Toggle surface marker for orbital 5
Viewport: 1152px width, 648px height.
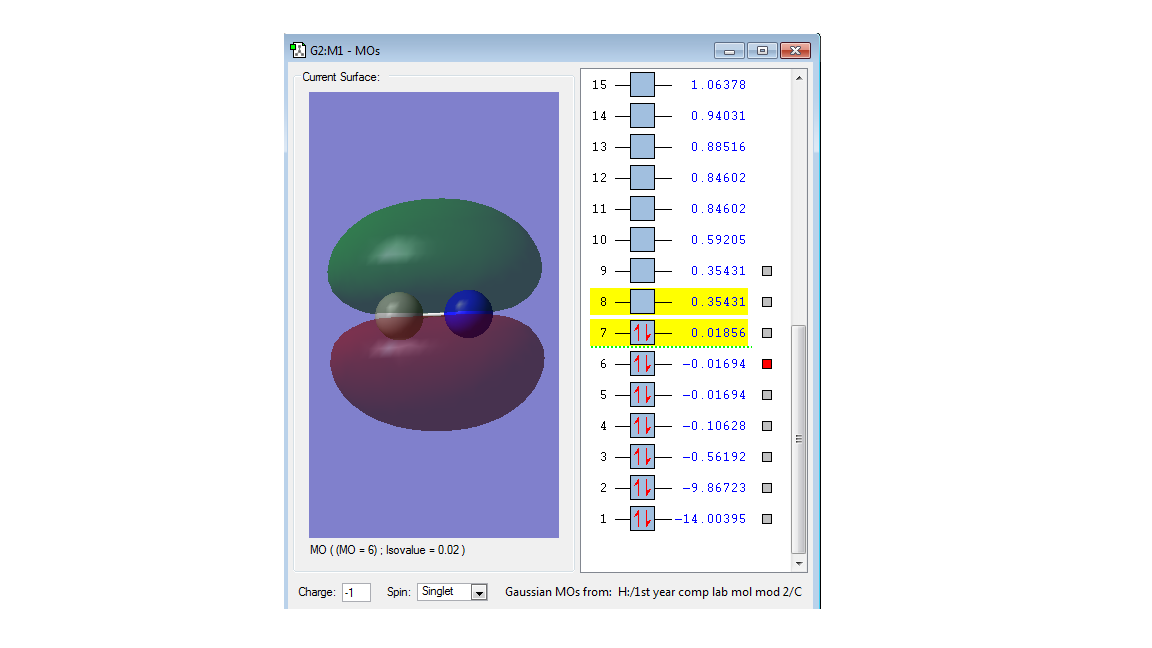pos(767,395)
